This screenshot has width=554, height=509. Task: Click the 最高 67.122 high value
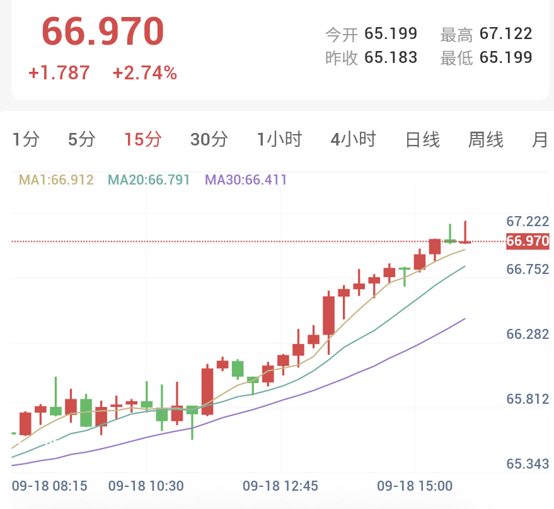click(486, 34)
